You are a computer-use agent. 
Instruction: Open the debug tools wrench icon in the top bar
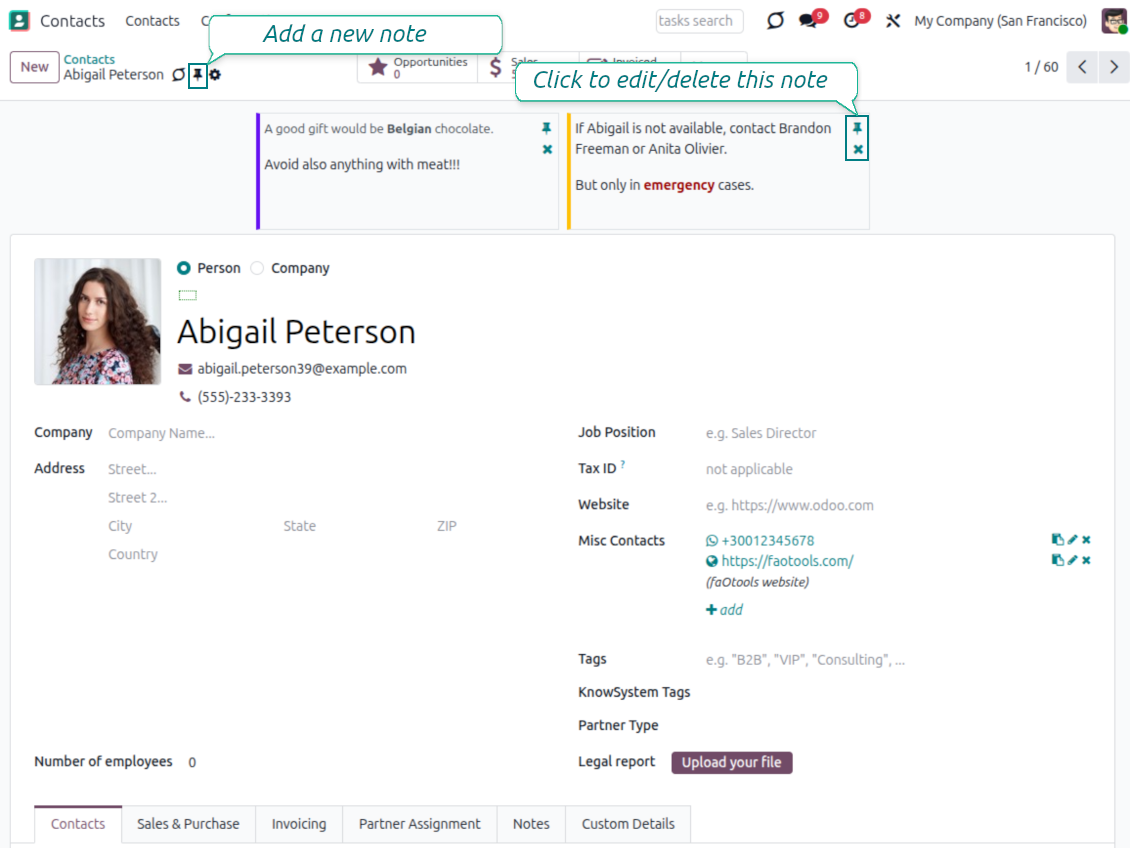click(x=894, y=21)
